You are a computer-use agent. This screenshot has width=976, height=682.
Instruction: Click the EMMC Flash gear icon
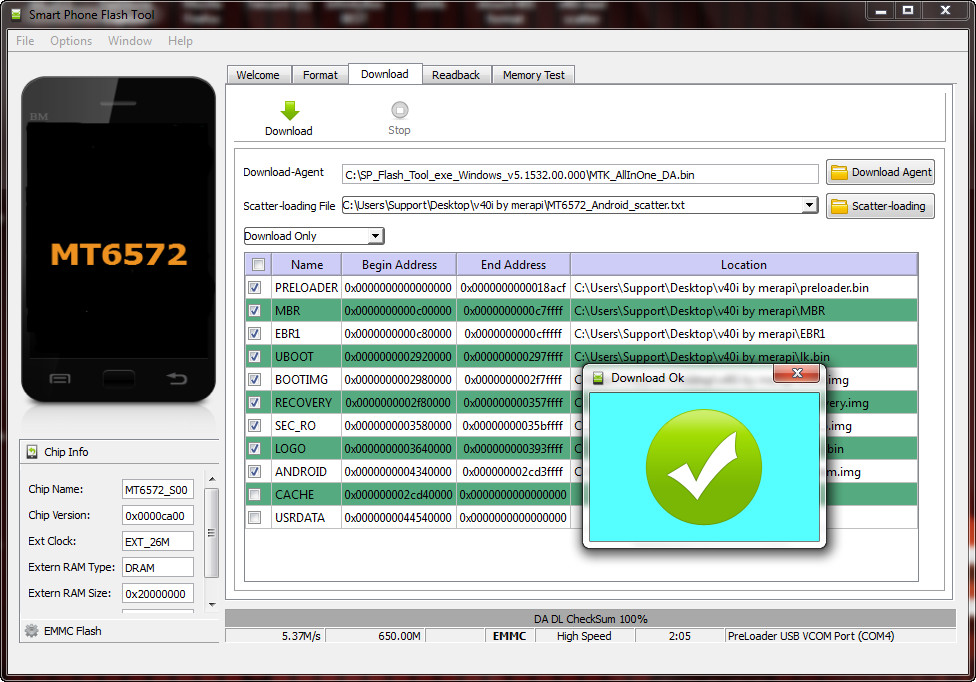point(31,630)
